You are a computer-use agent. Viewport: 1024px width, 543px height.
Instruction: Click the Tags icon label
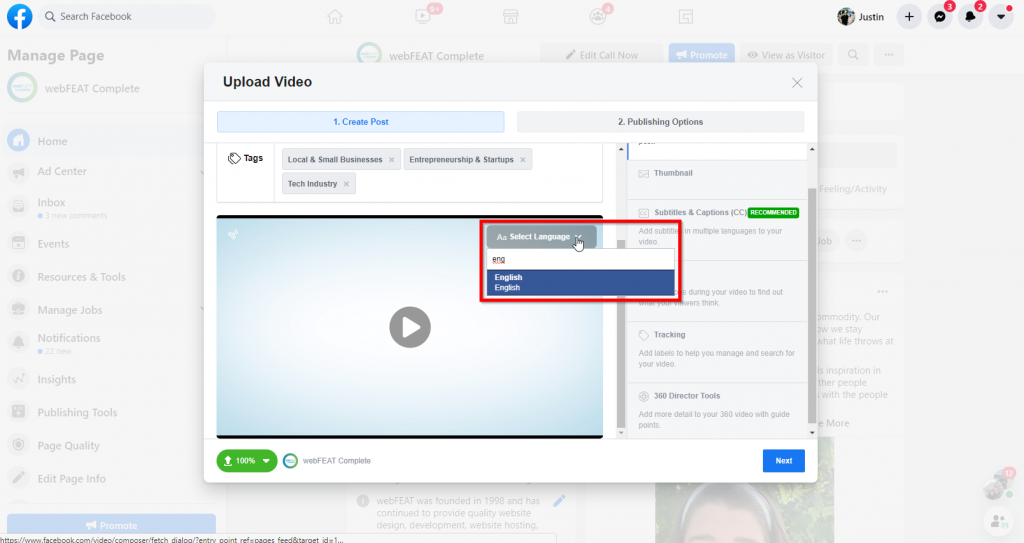(245, 158)
